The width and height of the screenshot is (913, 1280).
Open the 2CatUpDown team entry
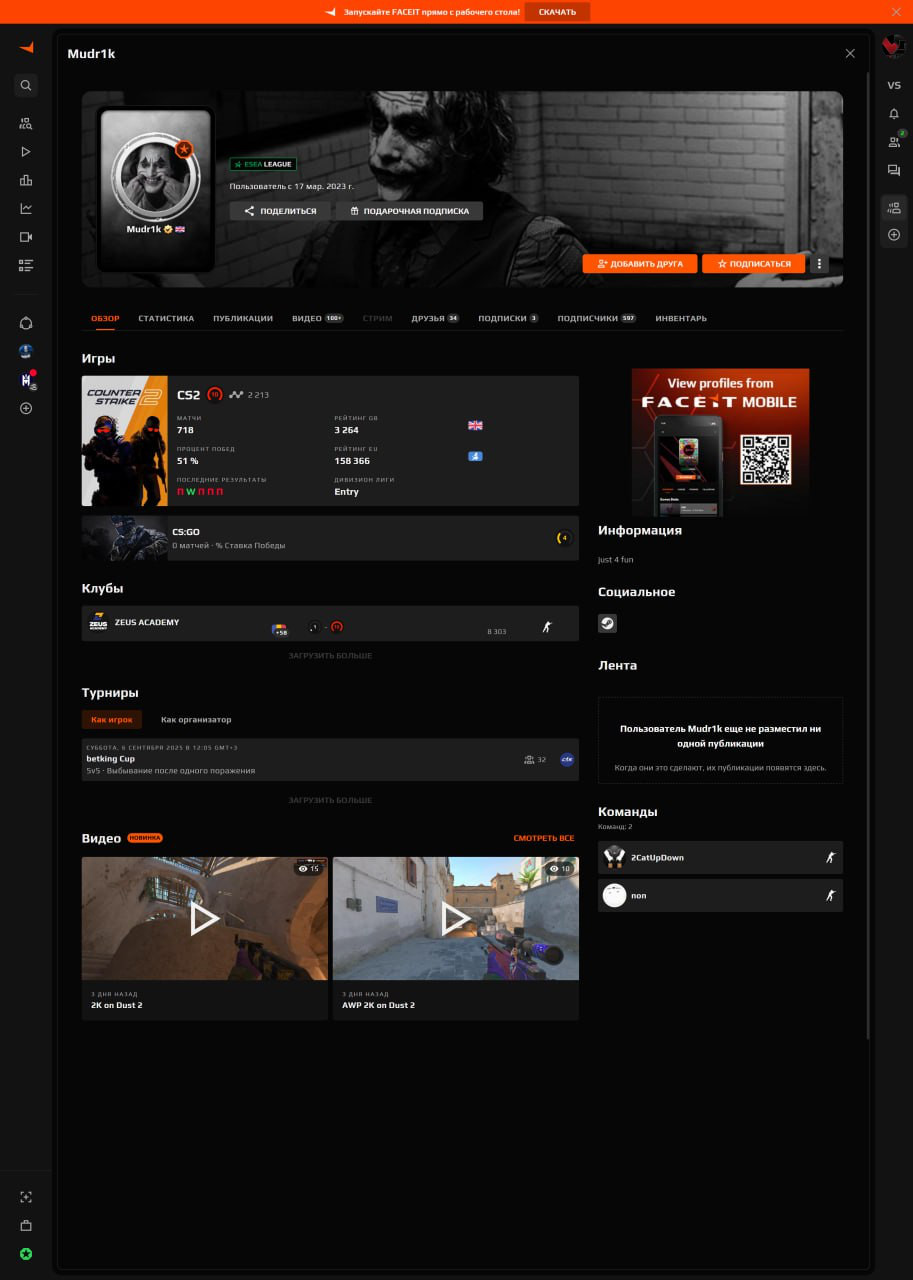click(720, 857)
